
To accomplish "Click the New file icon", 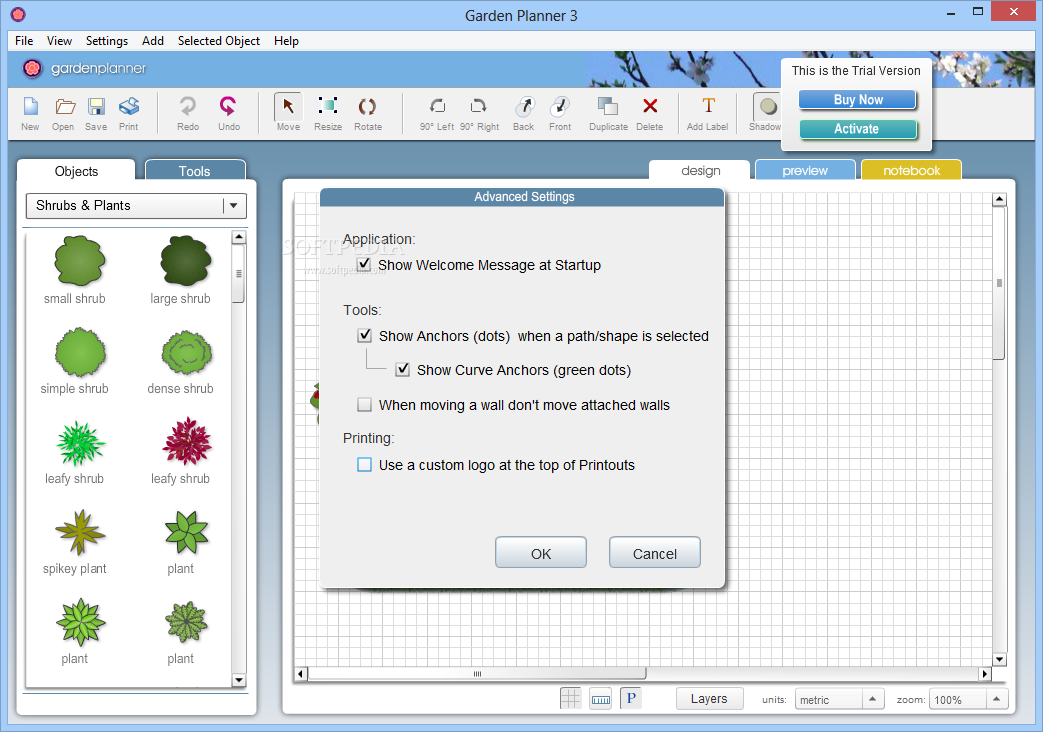I will [31, 107].
